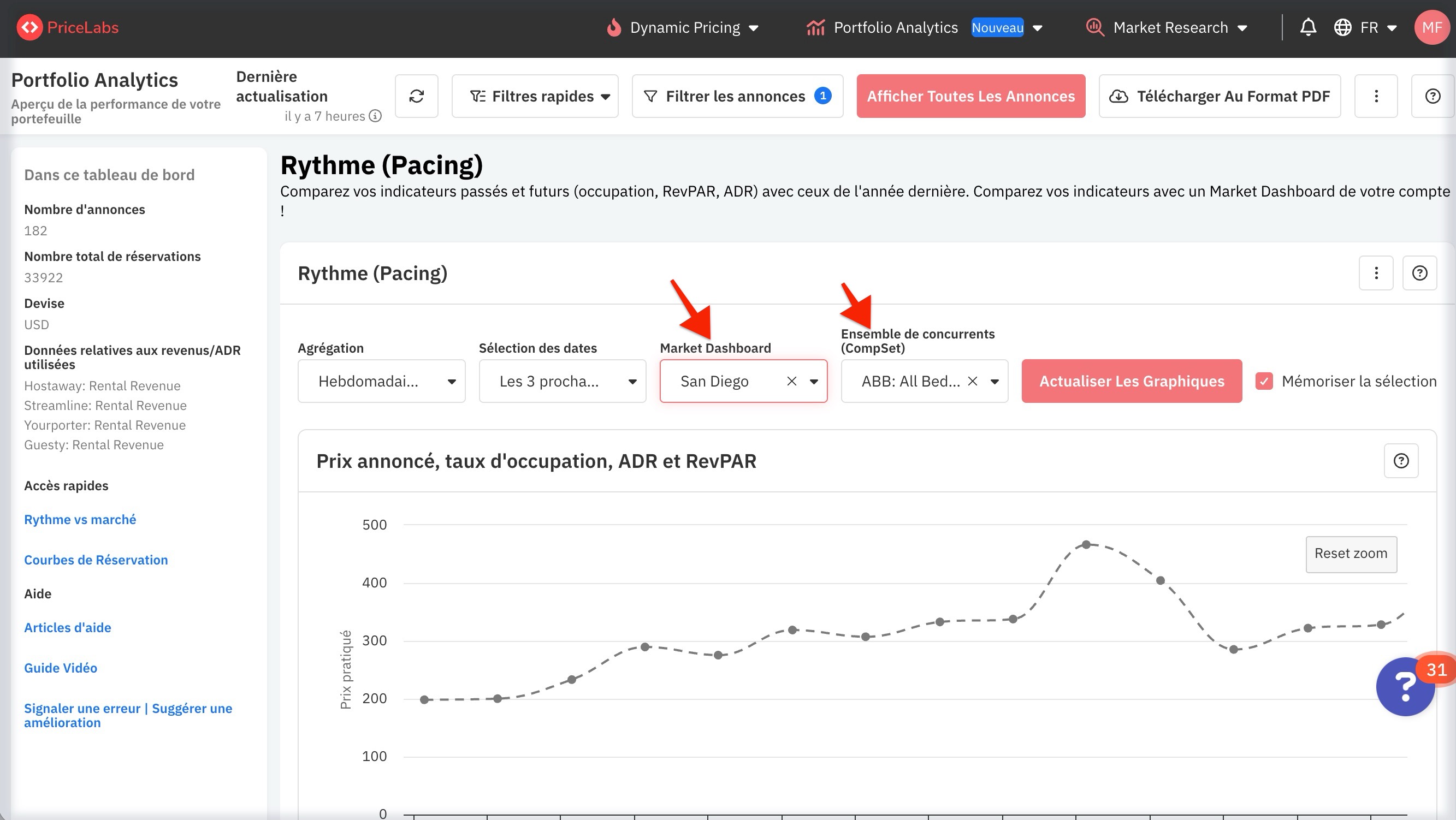This screenshot has height=820, width=1456.
Task: Click help icon for Prix annoncé chart
Action: (1401, 461)
